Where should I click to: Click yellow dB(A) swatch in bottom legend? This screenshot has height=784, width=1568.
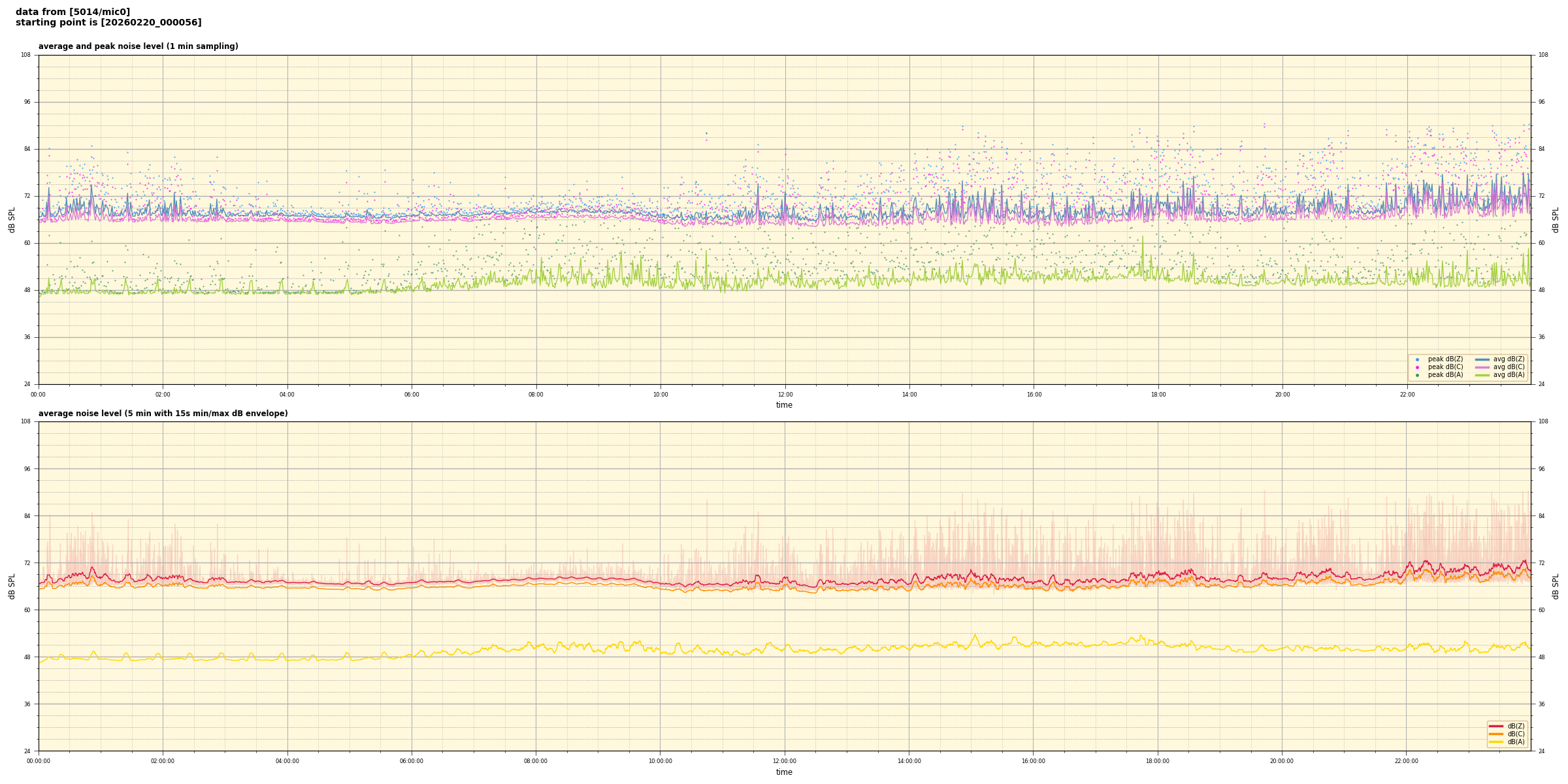point(1495,742)
